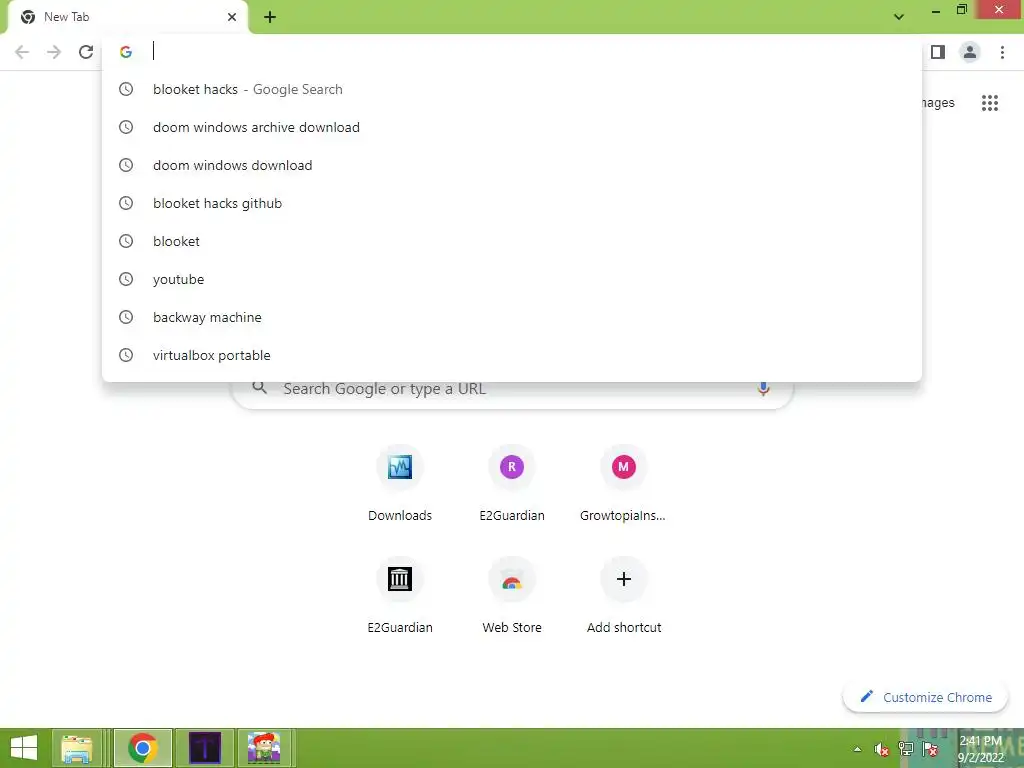Open the Downloads shortcut tile

pos(400,483)
